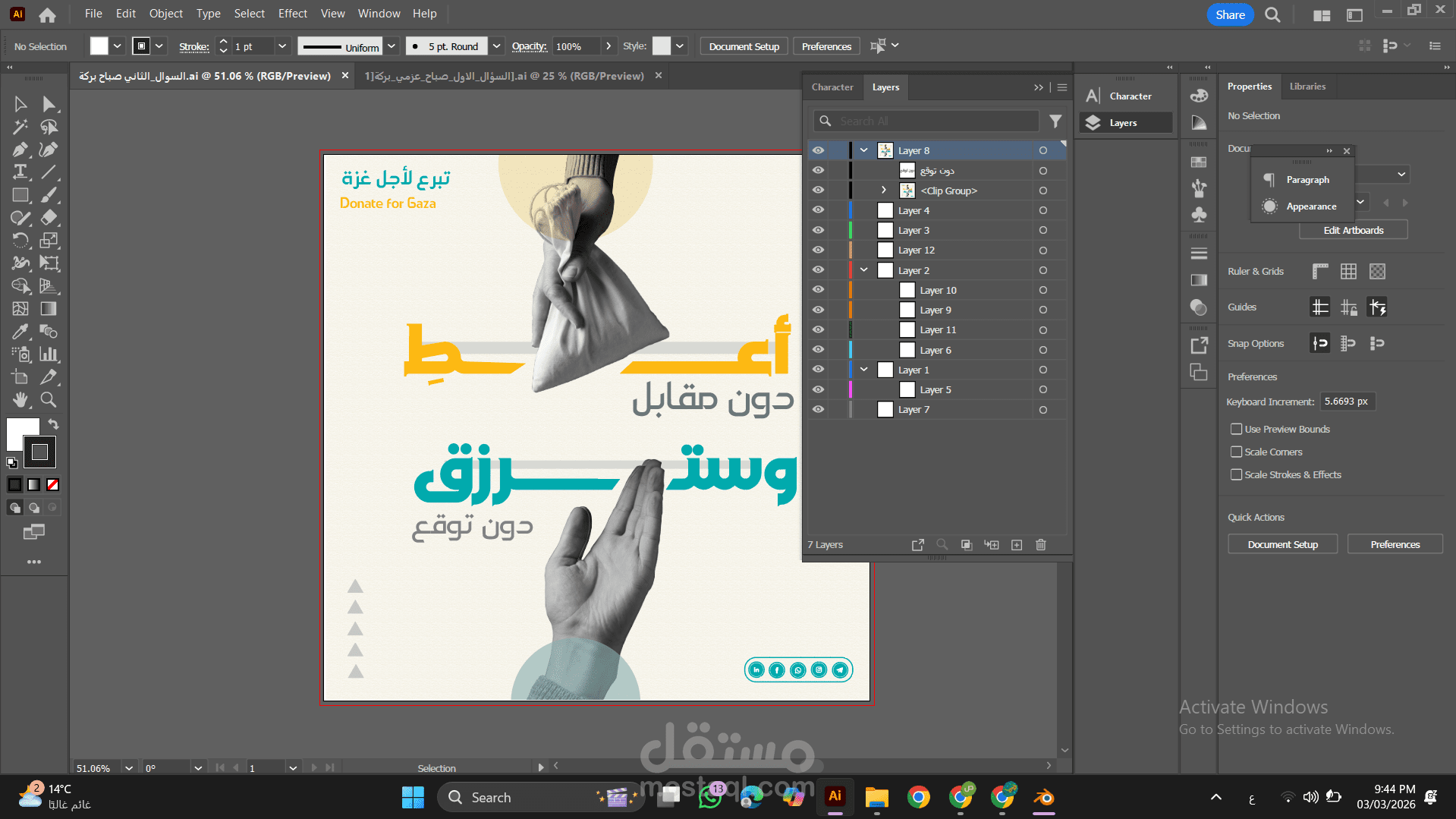Click Preferences in the control bar
The image size is (1456, 819).
point(826,46)
